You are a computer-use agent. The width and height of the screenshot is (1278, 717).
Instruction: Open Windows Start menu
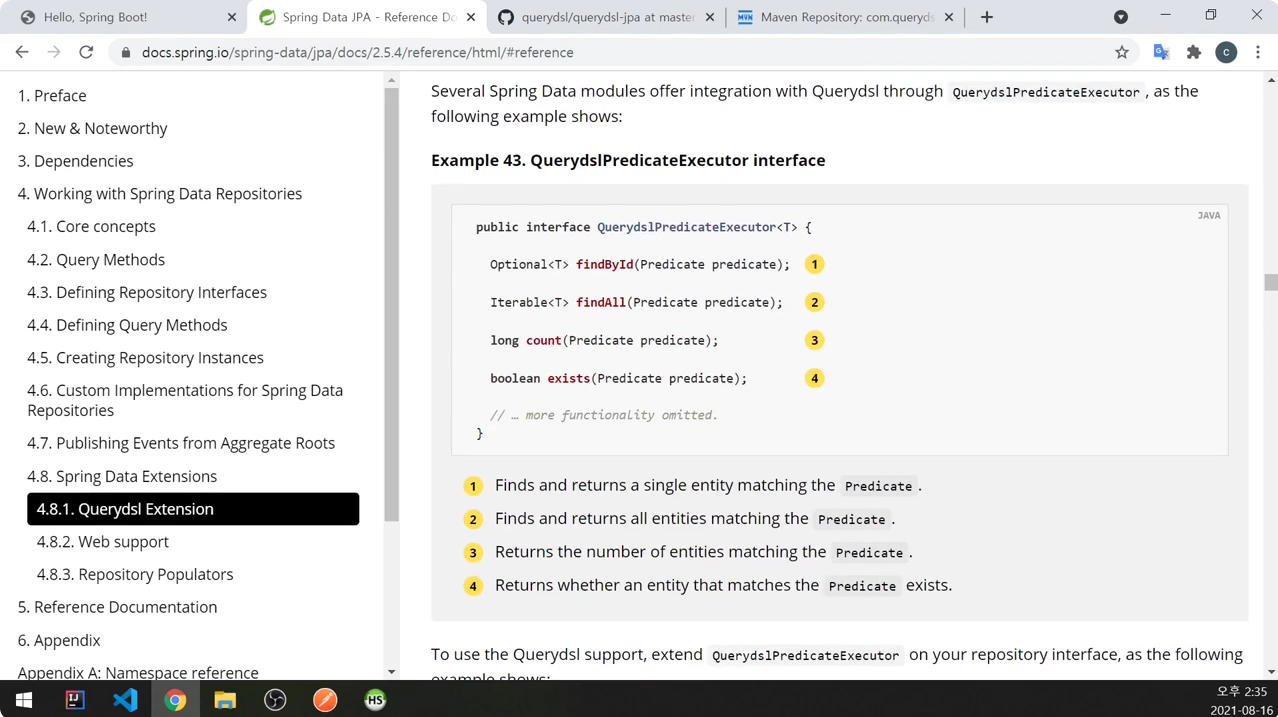(24, 700)
